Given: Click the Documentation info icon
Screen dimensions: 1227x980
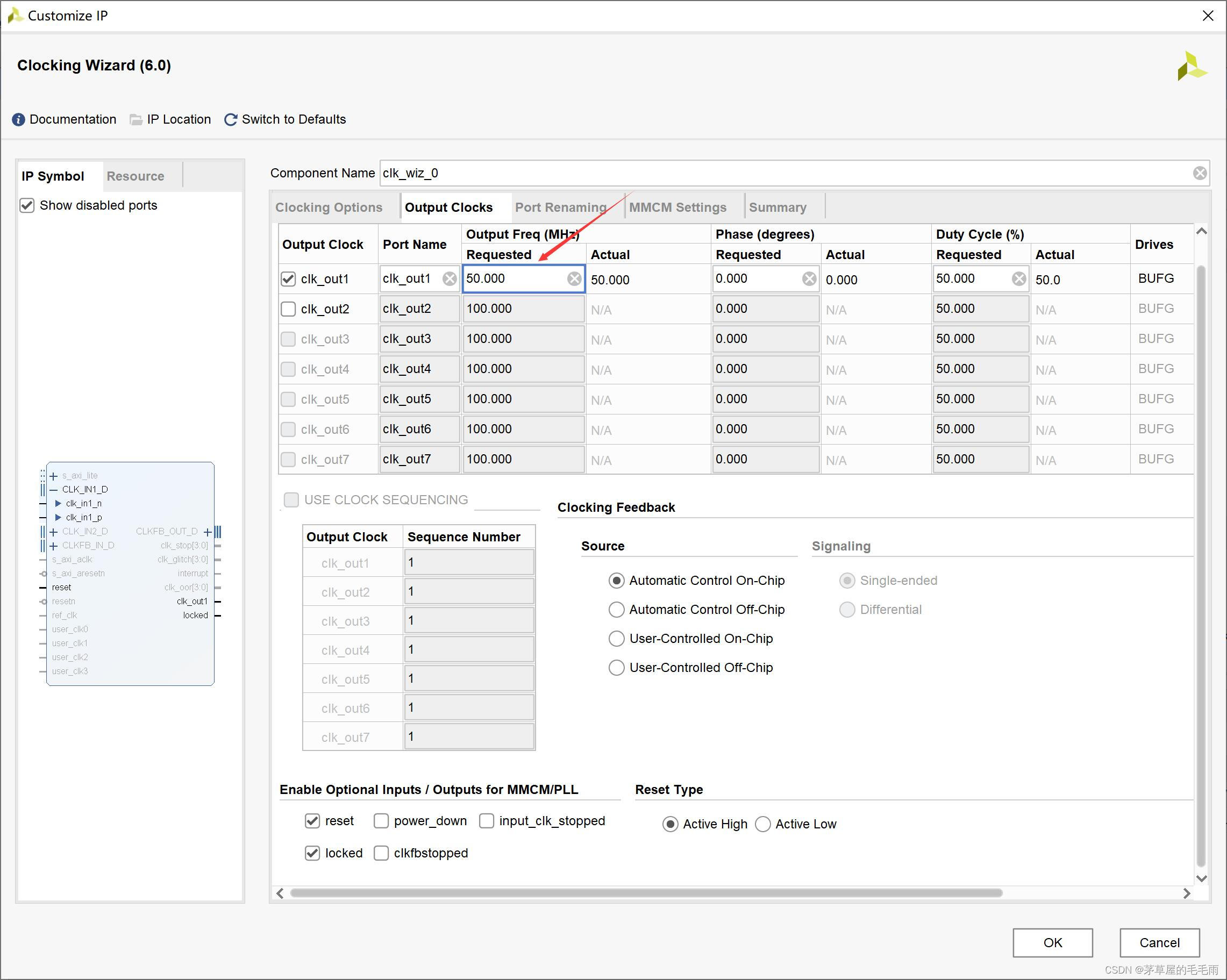Looking at the screenshot, I should 18,119.
